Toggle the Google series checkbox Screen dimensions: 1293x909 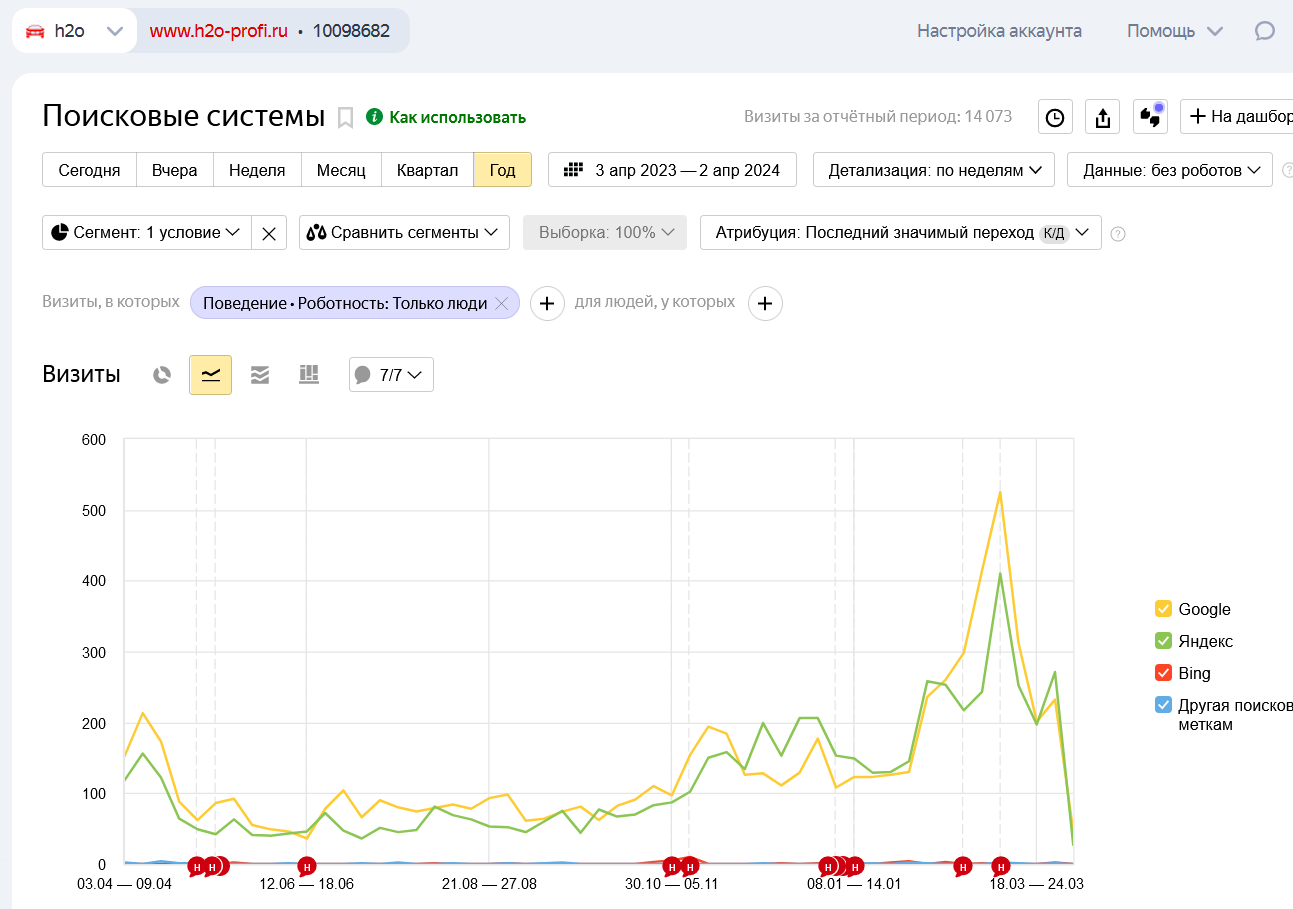[x=1164, y=609]
